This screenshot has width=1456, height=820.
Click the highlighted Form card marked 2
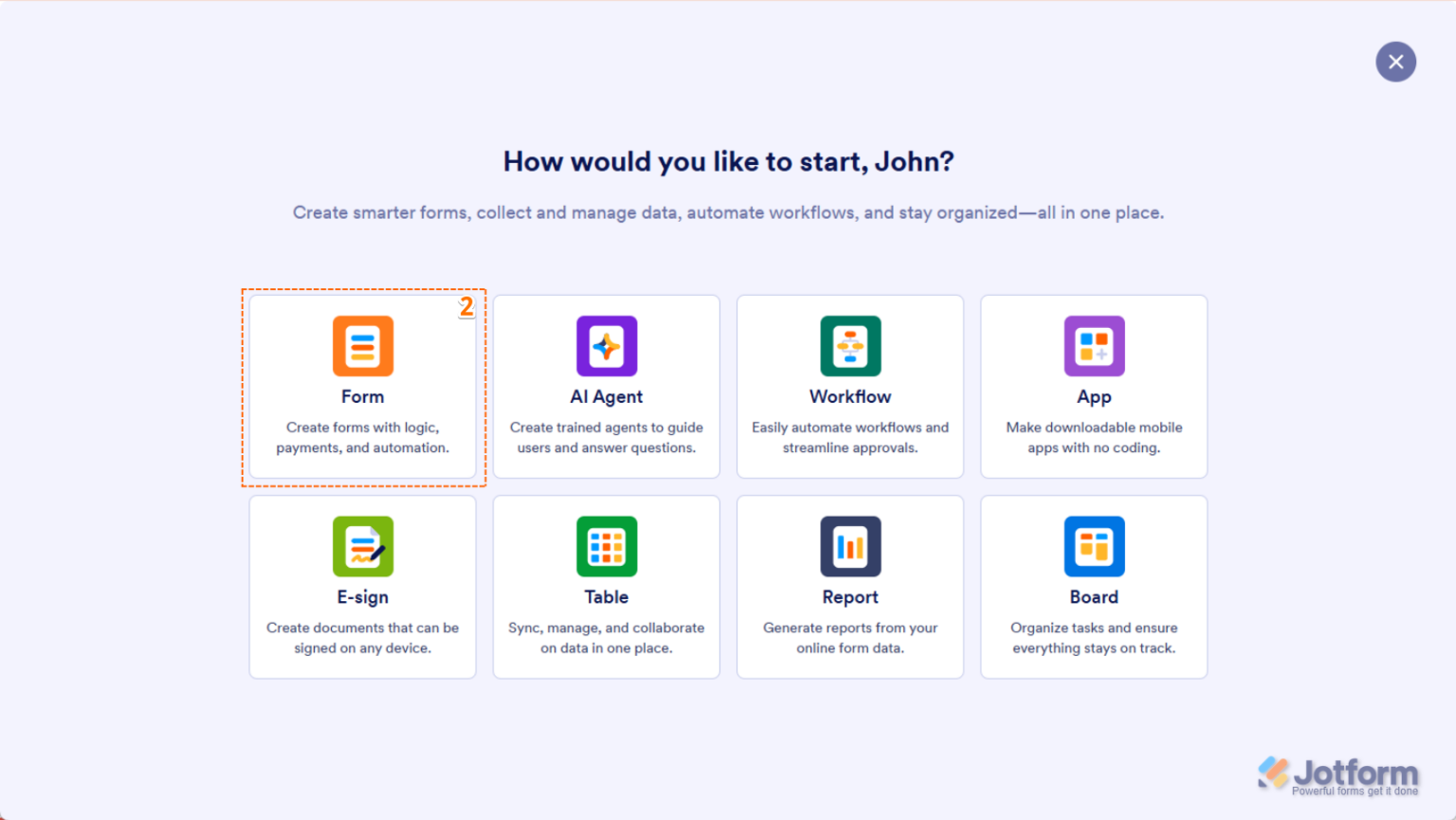(x=362, y=387)
